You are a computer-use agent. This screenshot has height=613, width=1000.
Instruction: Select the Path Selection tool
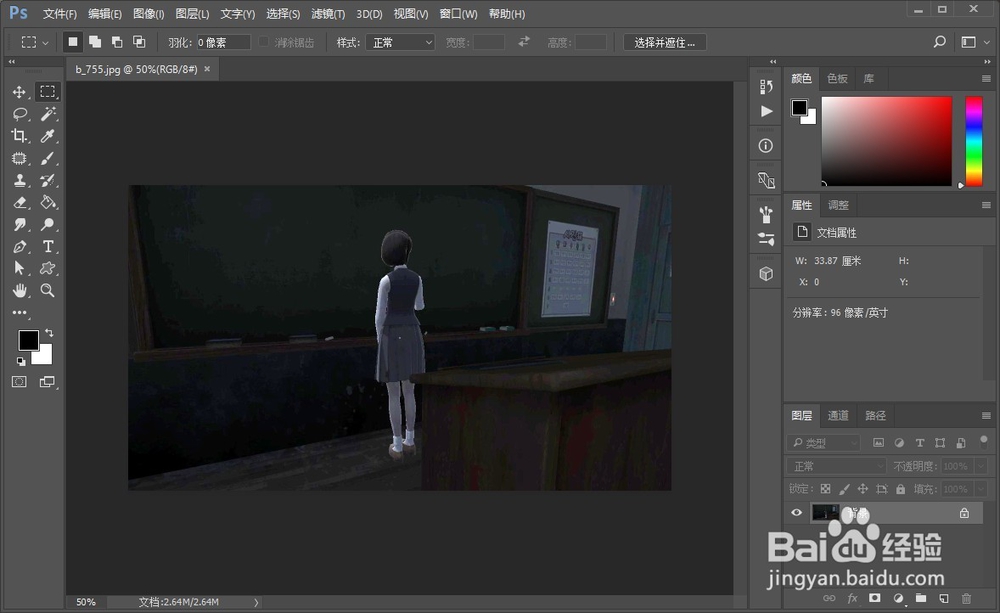[x=19, y=269]
